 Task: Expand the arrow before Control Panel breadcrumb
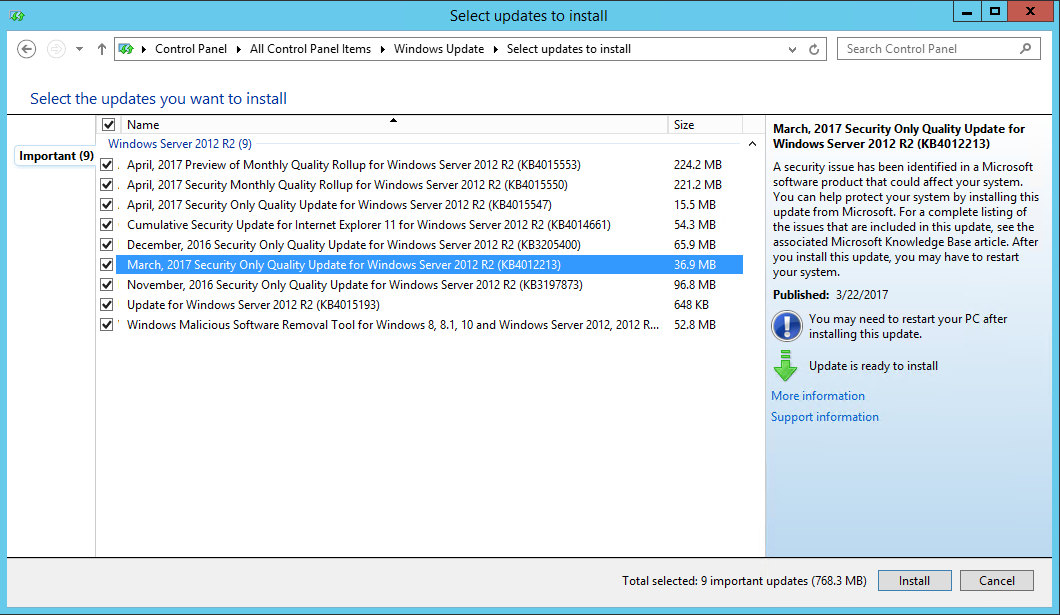[x=143, y=49]
